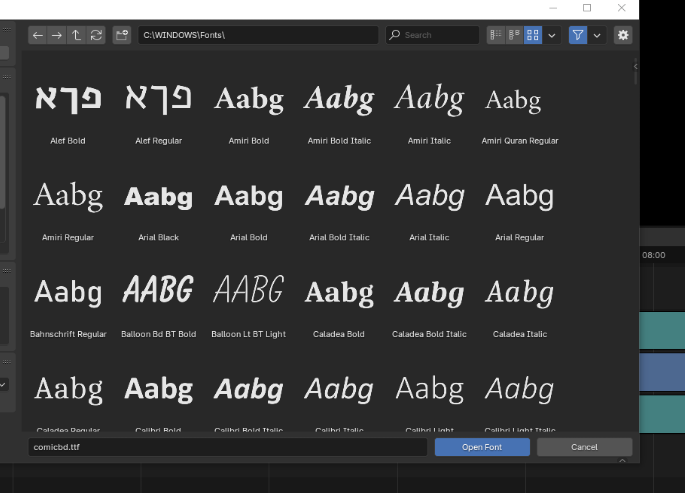Go back to previous folder
Screen dimensions: 685x493
coord(38,35)
